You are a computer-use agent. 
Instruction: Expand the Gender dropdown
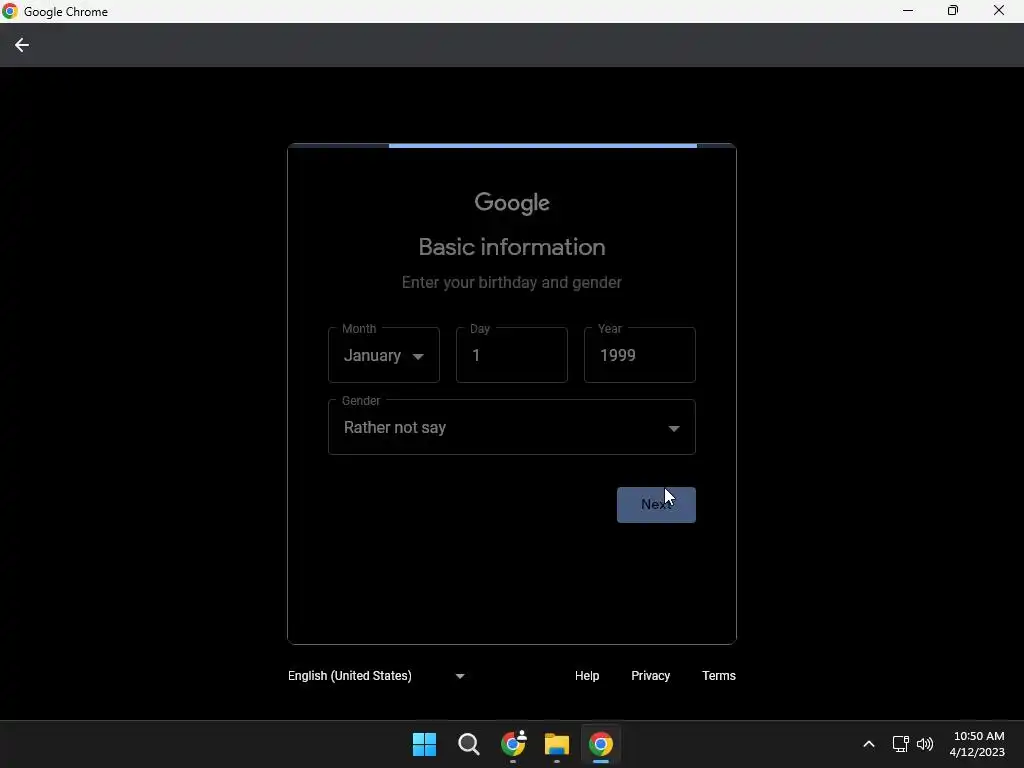[x=511, y=427]
